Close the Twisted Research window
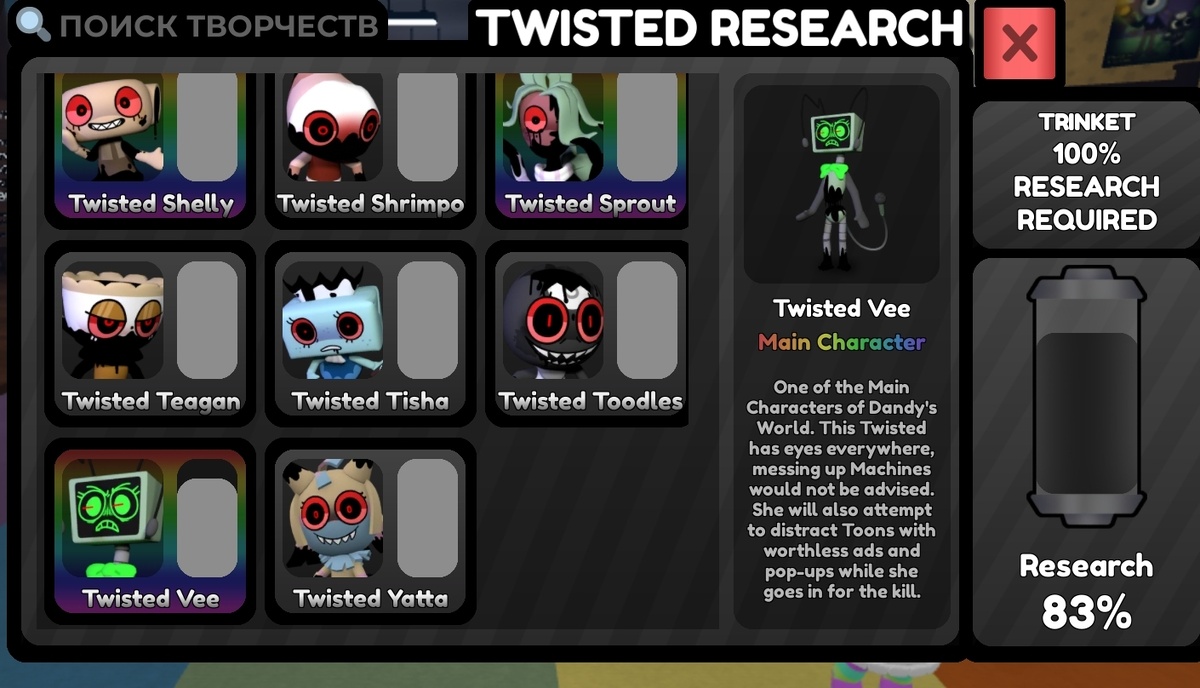Screen dimensions: 1200x688 pyautogui.click(x=1019, y=43)
